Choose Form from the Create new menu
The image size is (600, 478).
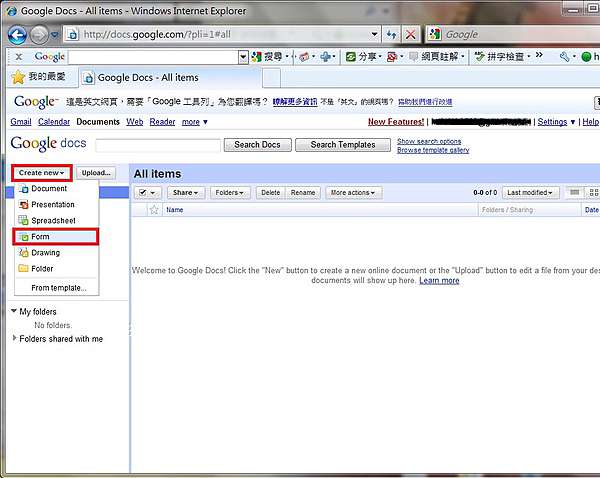pos(56,237)
